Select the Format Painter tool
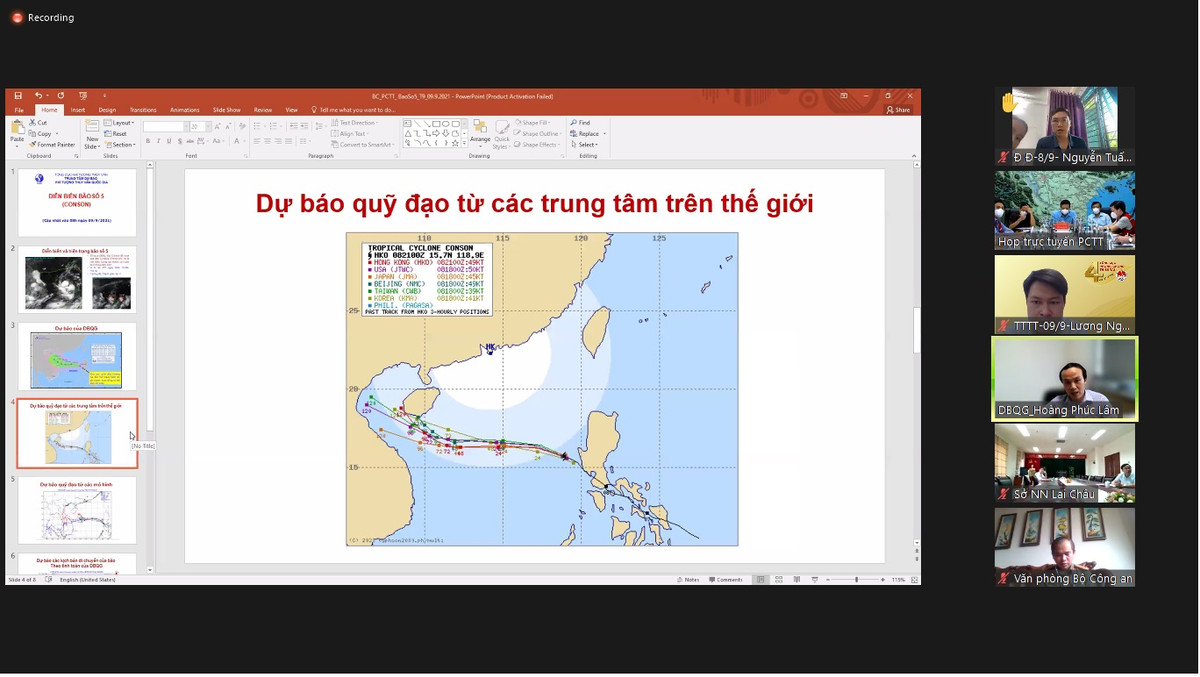The image size is (1200, 677). tap(52, 145)
